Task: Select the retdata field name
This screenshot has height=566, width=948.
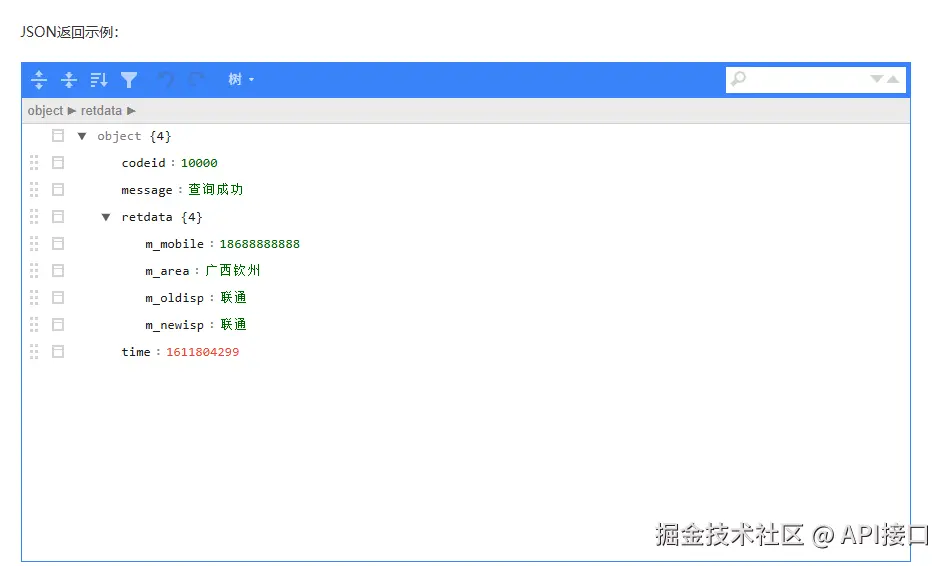Action: (147, 216)
